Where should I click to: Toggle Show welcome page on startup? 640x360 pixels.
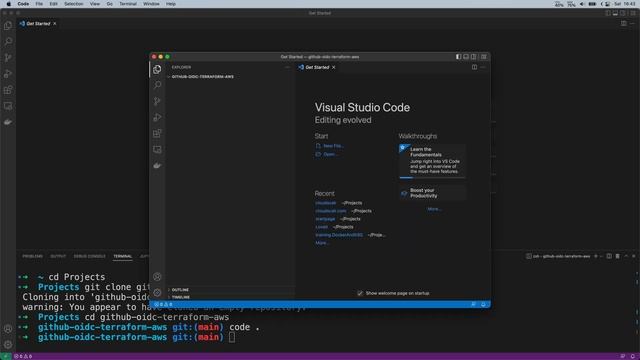pyautogui.click(x=360, y=293)
